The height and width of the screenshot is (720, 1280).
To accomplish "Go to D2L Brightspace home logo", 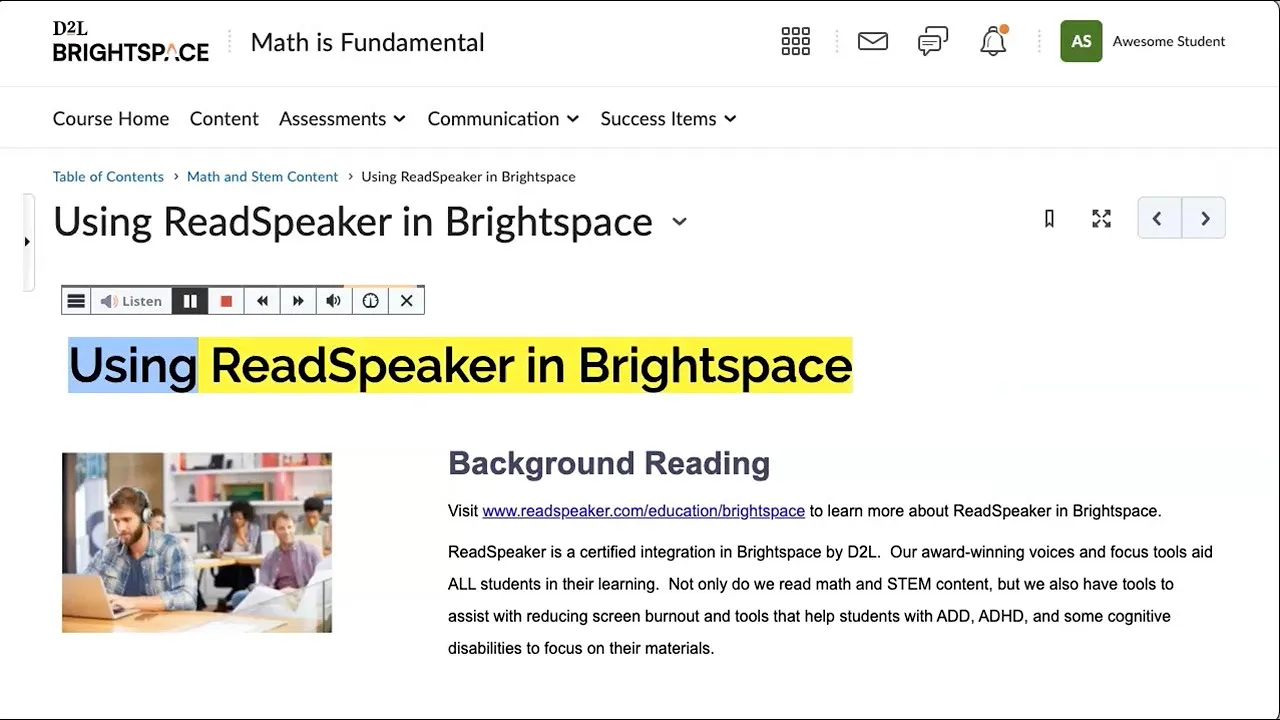I will click(131, 42).
